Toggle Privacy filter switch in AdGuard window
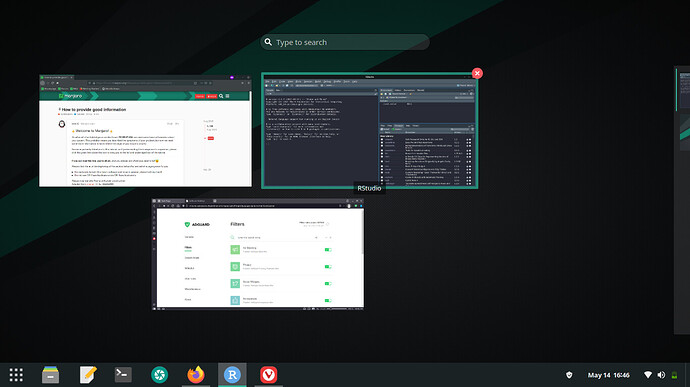This screenshot has width=690, height=387. [328, 266]
